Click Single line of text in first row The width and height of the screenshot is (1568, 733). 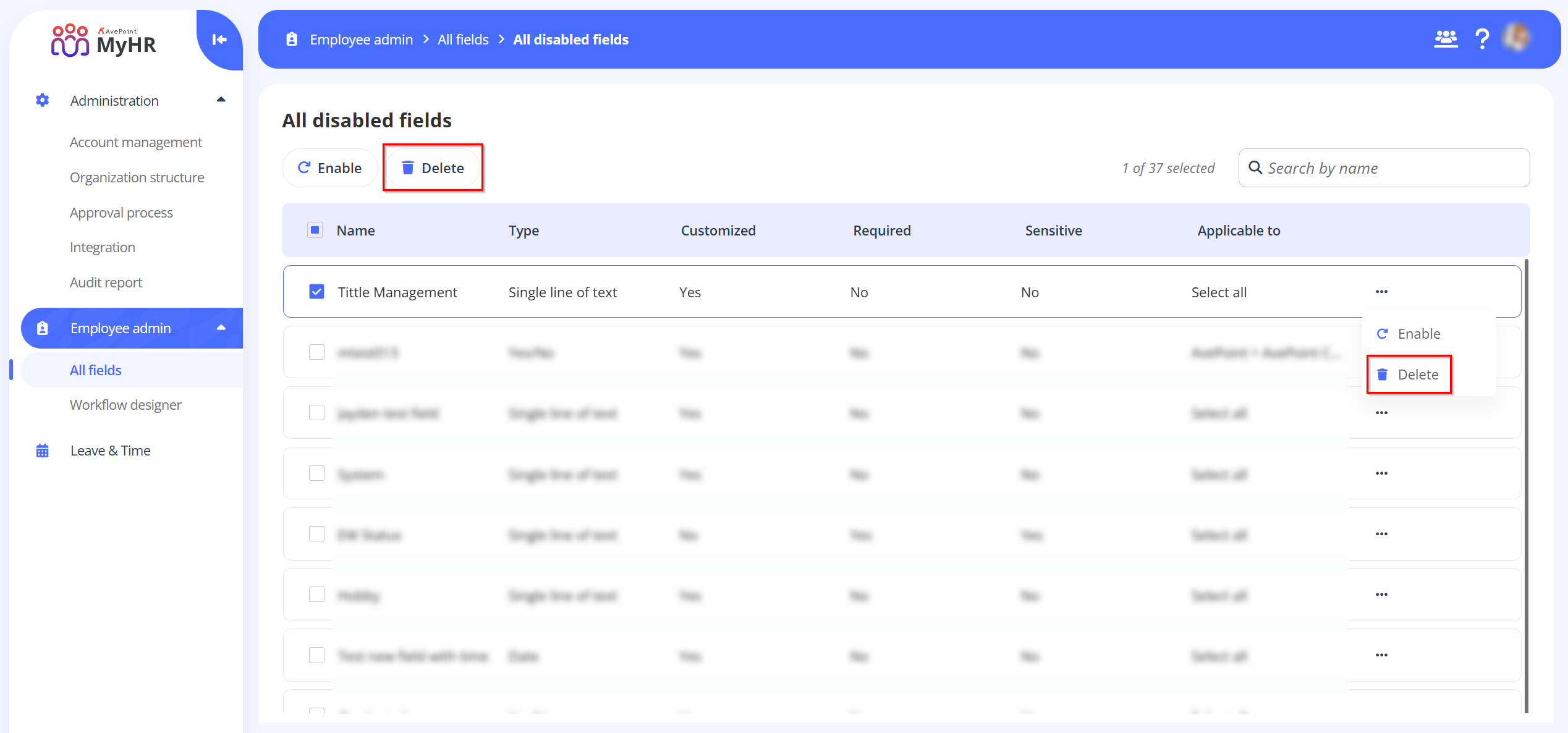coord(562,292)
